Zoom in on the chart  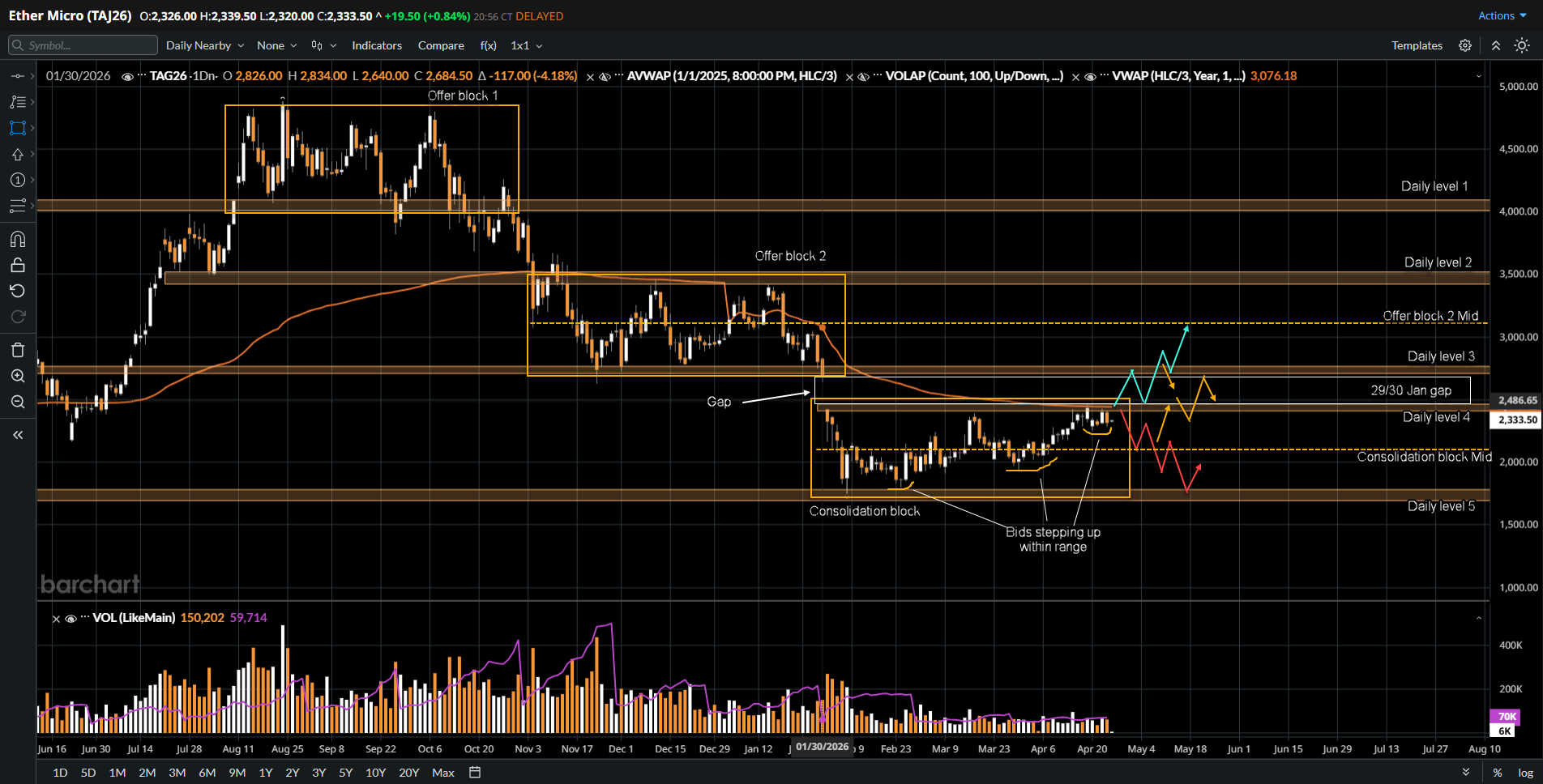point(17,376)
